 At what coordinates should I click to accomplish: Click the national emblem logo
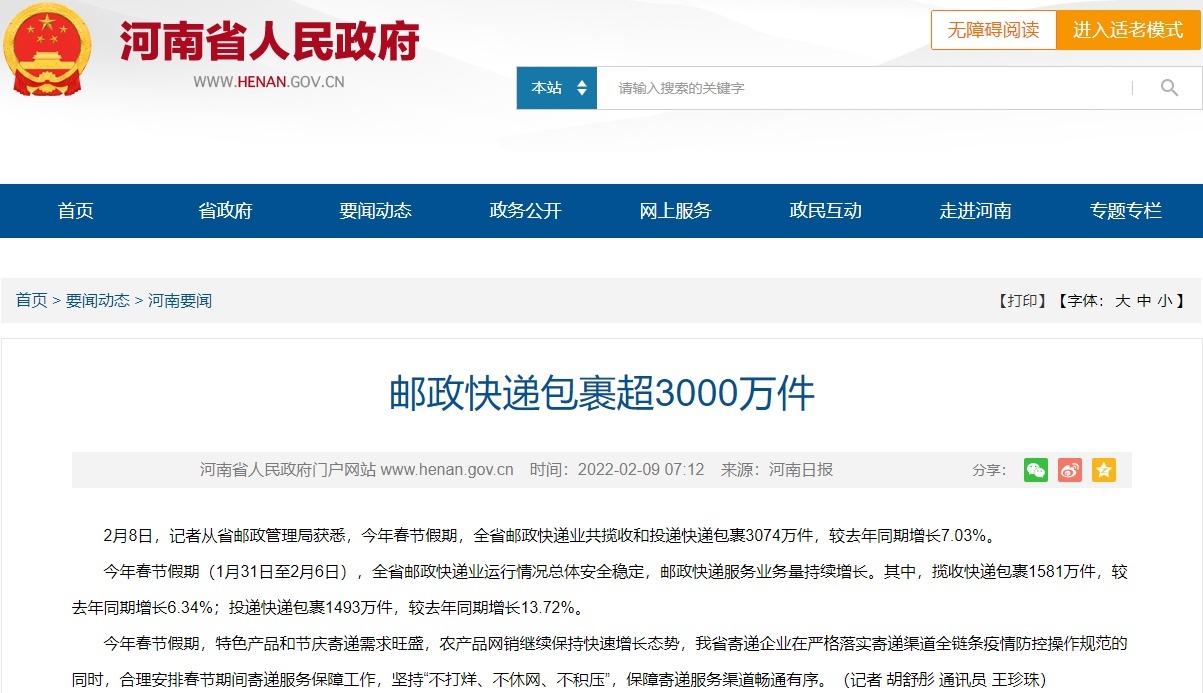[47, 50]
